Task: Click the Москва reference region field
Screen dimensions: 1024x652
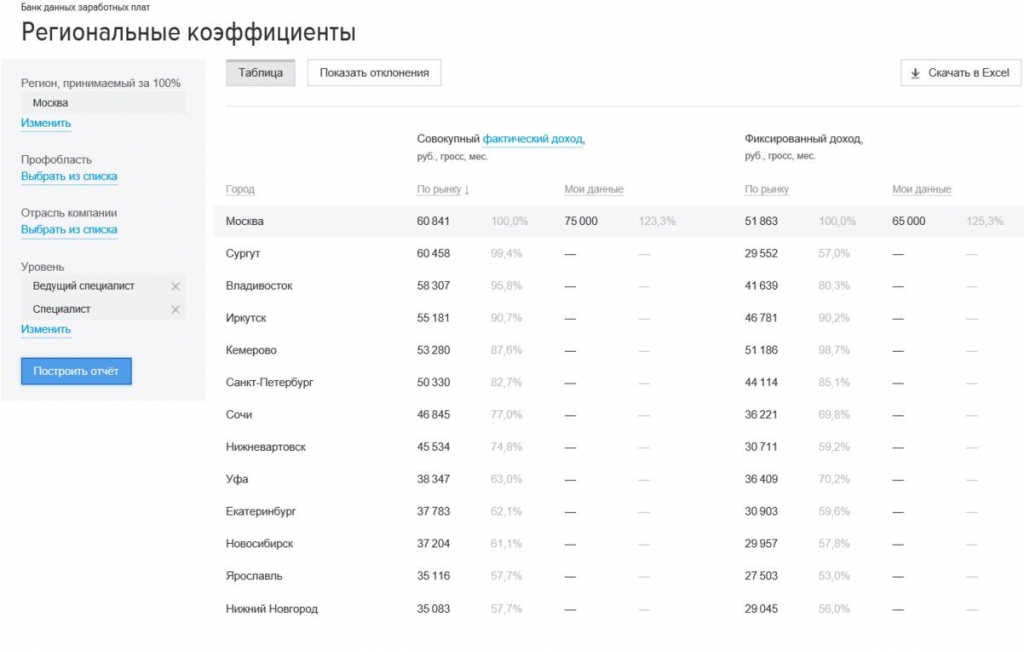Action: (x=103, y=103)
